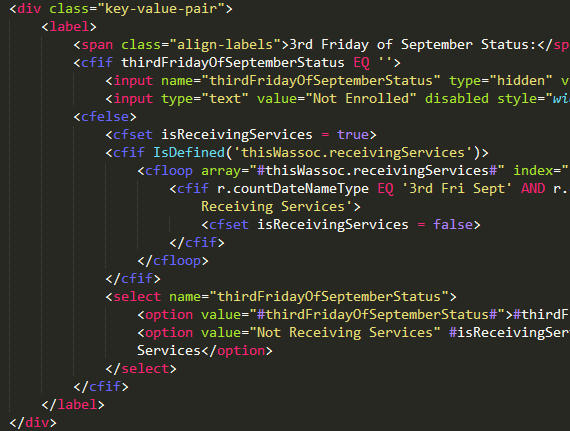Click the final closing div tag
570x431 pixels.
[x=33, y=423]
